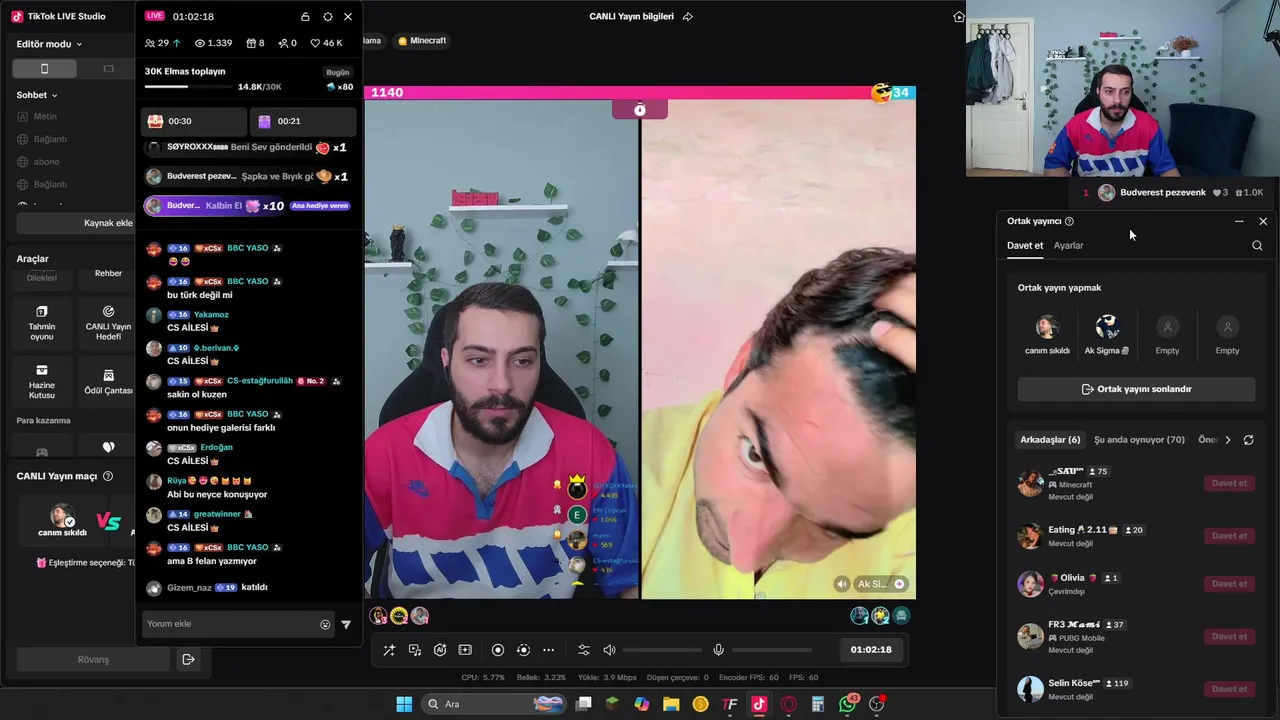Open the purple gift box 00:21 timer
The height and width of the screenshot is (720, 1280).
pos(303,121)
